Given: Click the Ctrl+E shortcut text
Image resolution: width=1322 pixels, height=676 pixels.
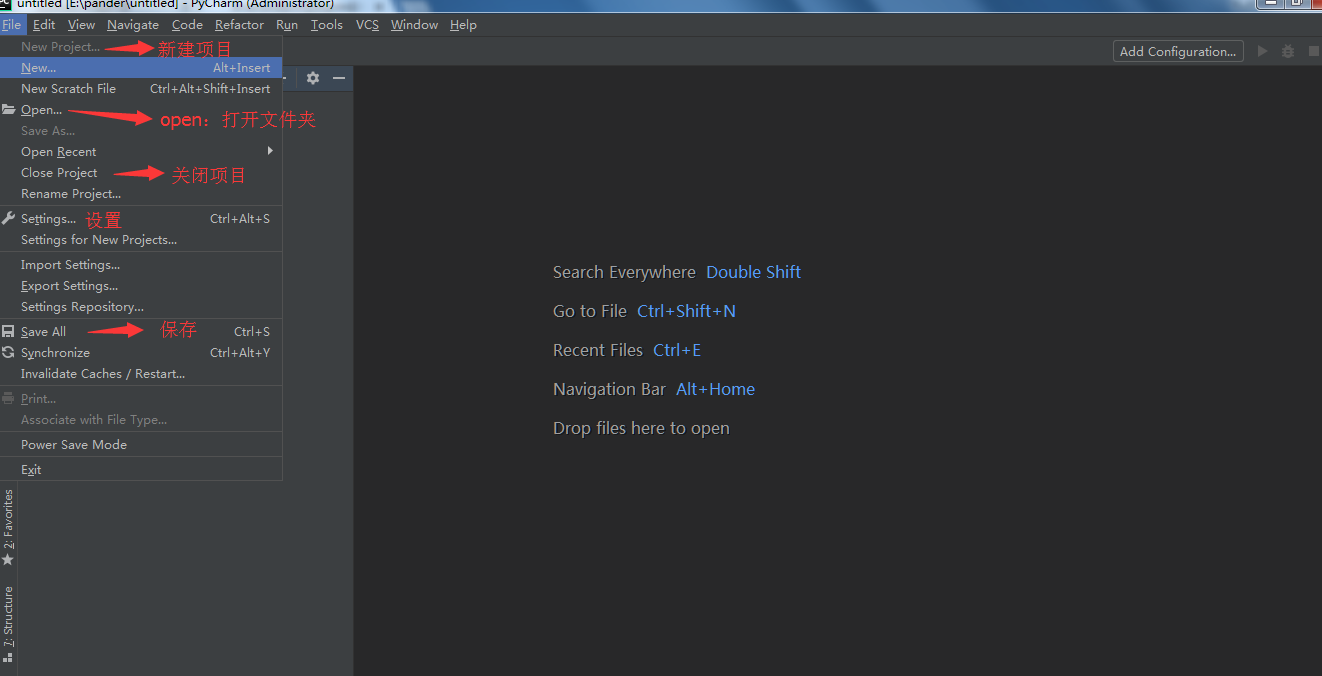Looking at the screenshot, I should (x=677, y=350).
